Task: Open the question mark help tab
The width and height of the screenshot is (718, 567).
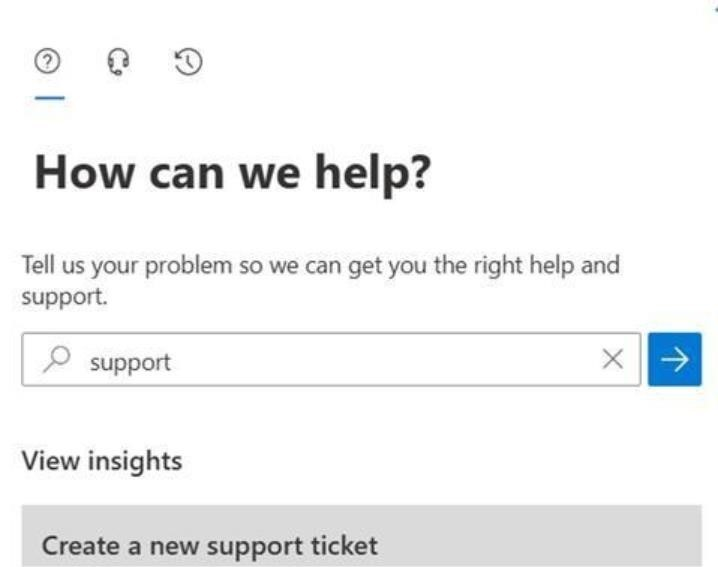Action: [47, 61]
